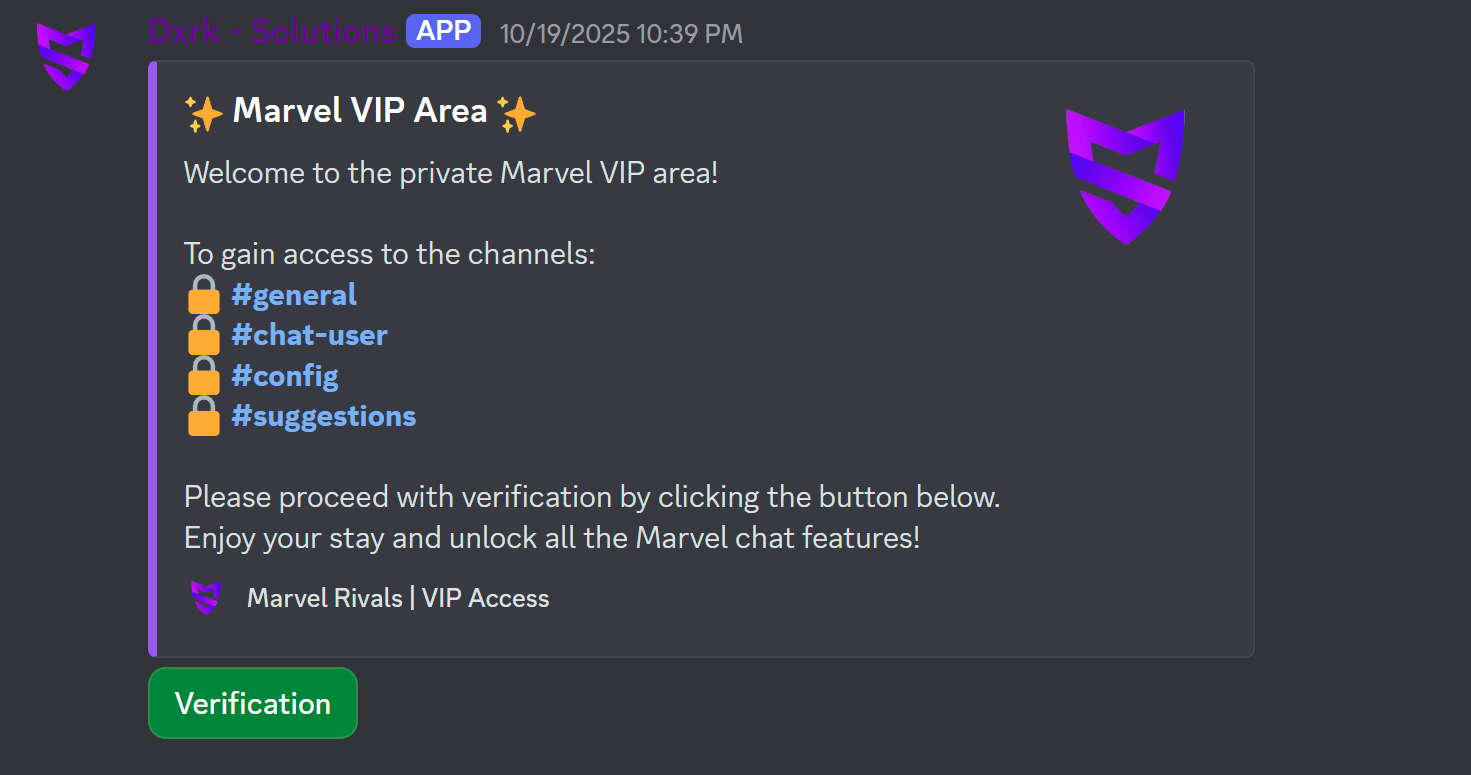Open the #general channel link
1471x775 pixels.
pyautogui.click(x=294, y=295)
